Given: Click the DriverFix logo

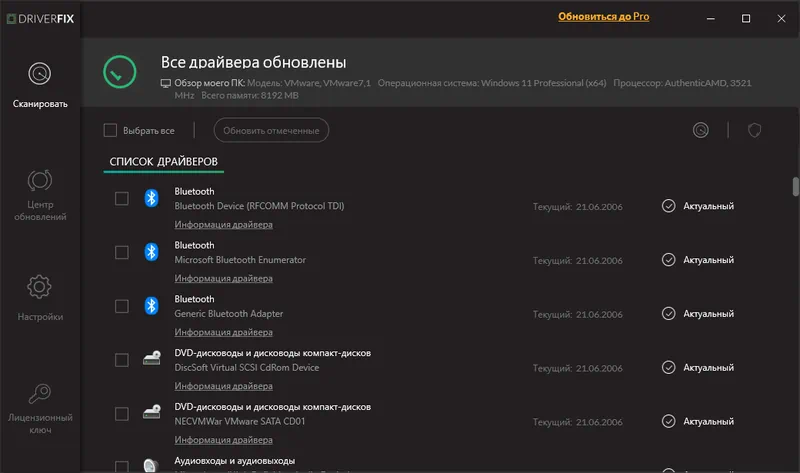Looking at the screenshot, I should [40, 19].
